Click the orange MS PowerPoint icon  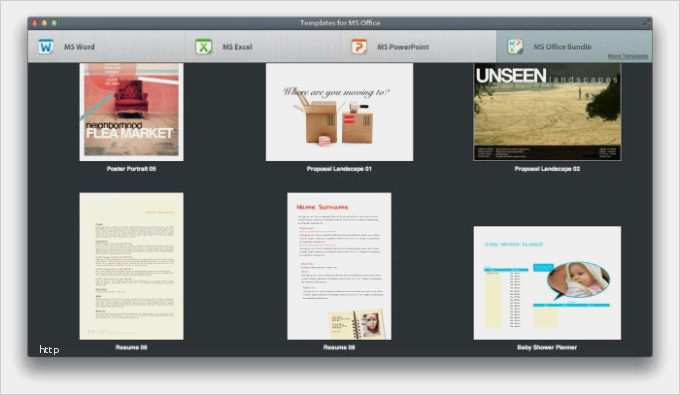(x=359, y=46)
